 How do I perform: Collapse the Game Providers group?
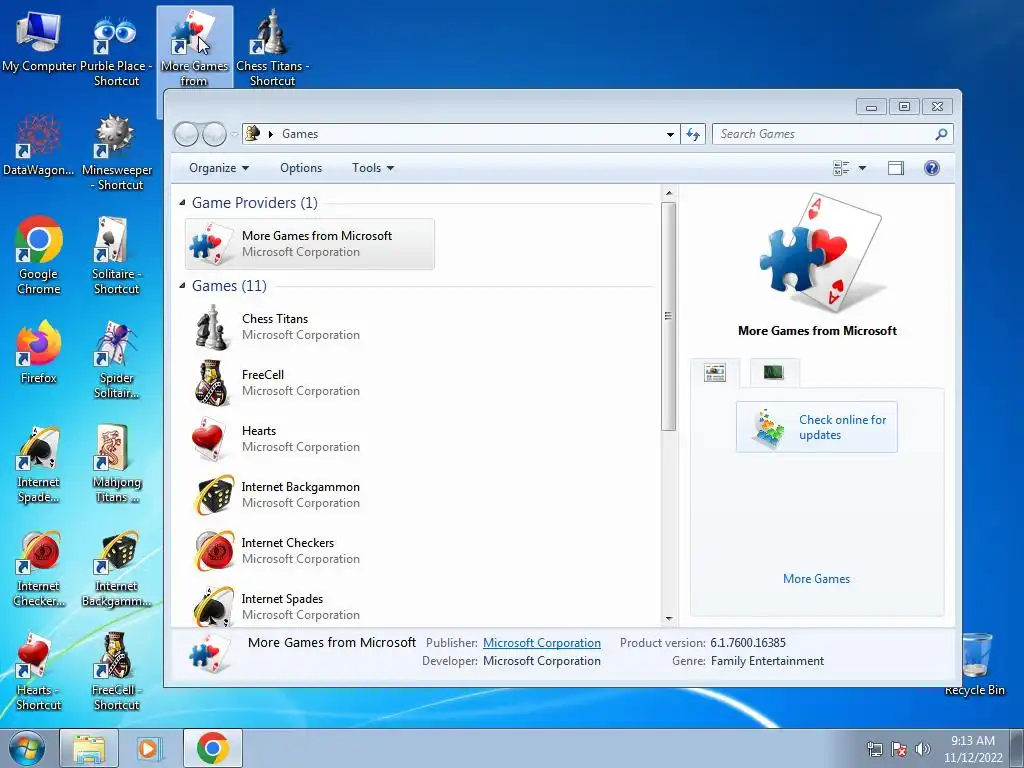point(182,203)
